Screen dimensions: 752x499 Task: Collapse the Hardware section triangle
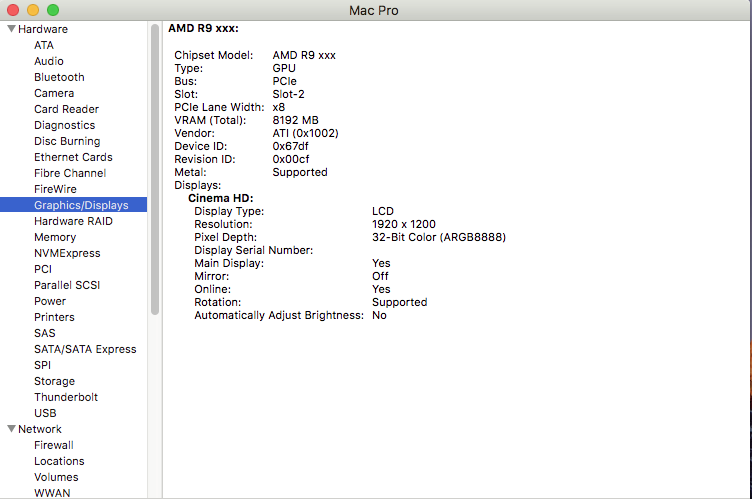click(x=12, y=29)
